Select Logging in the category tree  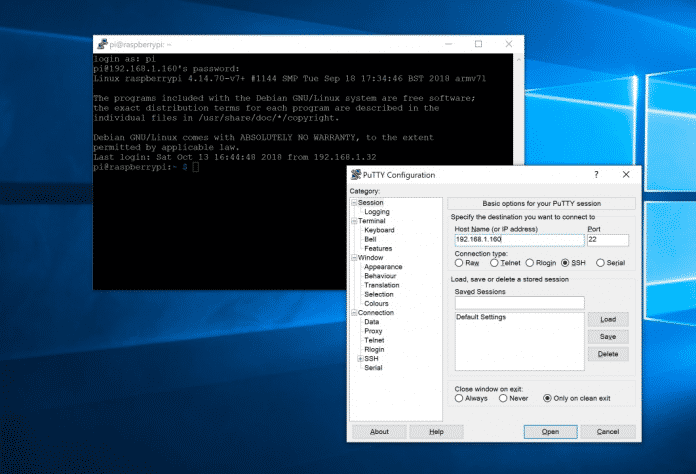pyautogui.click(x=377, y=212)
